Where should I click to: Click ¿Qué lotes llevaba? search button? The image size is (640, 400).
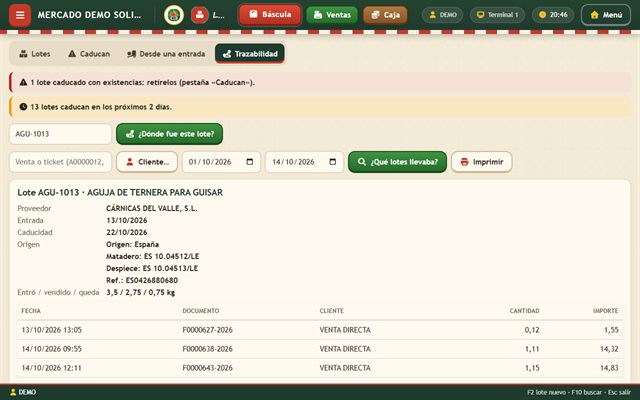(x=398, y=162)
